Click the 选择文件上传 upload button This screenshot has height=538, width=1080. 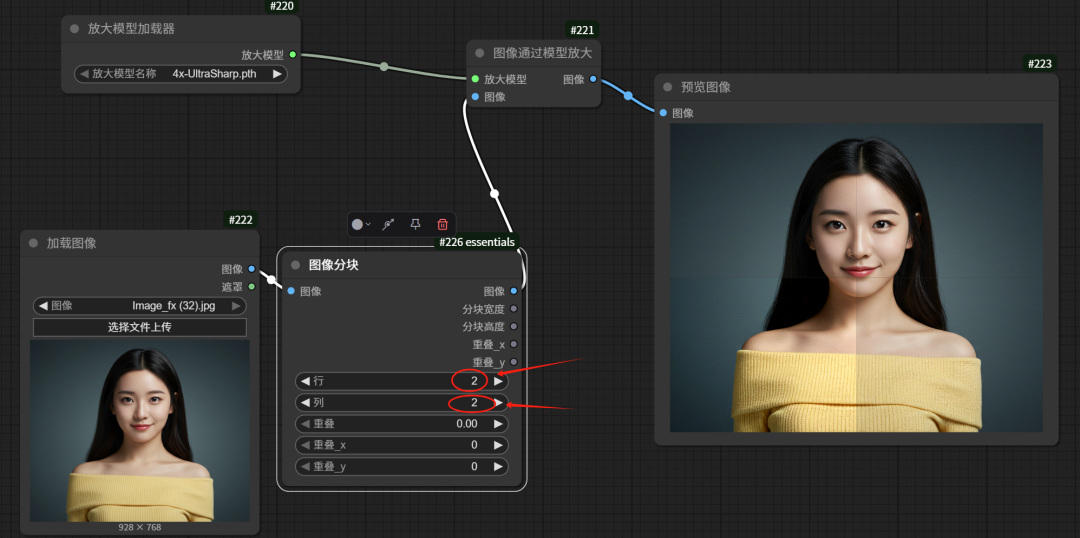pyautogui.click(x=140, y=327)
